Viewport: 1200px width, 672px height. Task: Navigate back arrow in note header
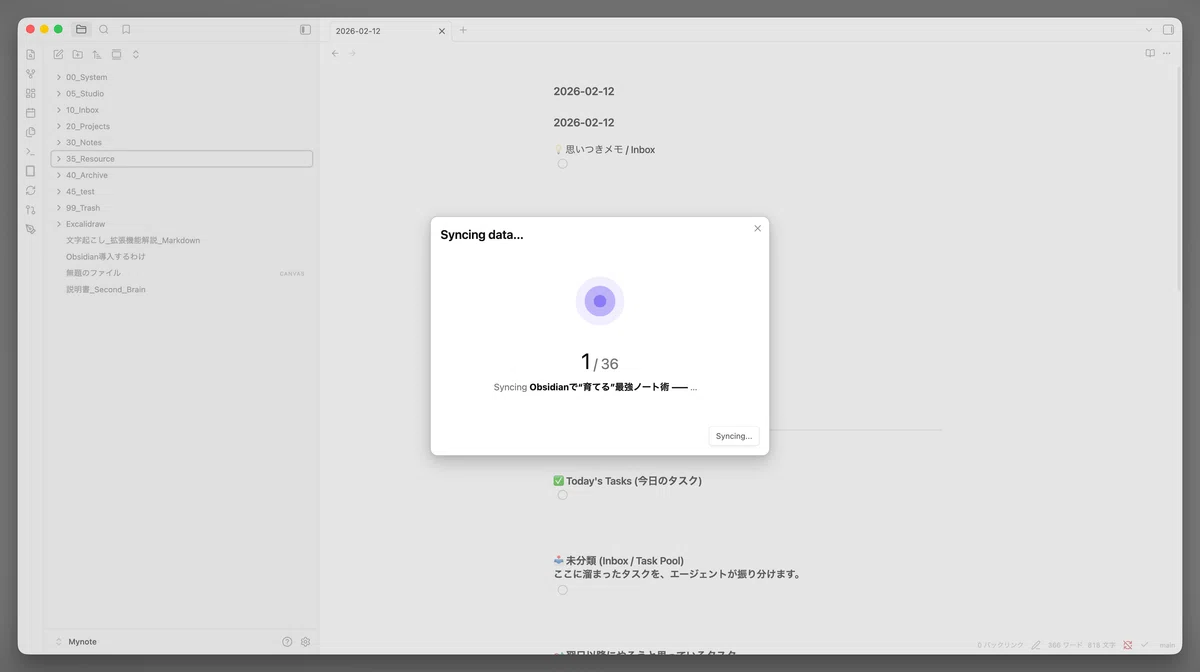click(335, 53)
